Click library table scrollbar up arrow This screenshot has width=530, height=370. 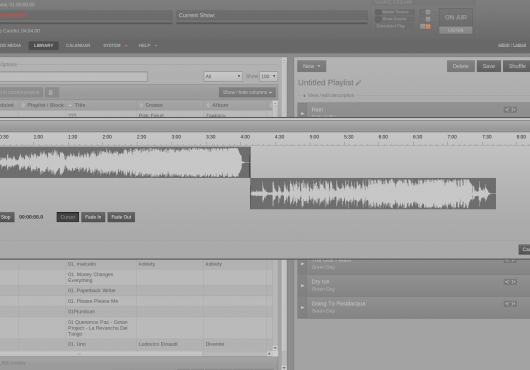click(x=275, y=103)
